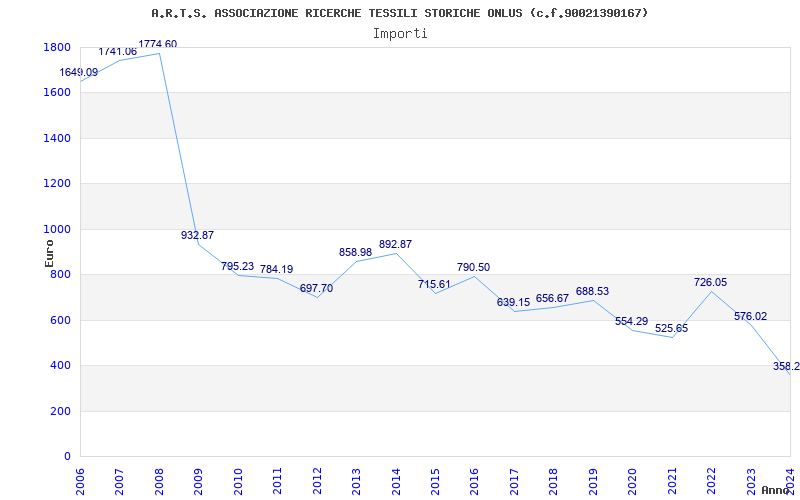Click the 525.65 data label
Image resolution: width=800 pixels, height=500 pixels.
click(x=671, y=329)
